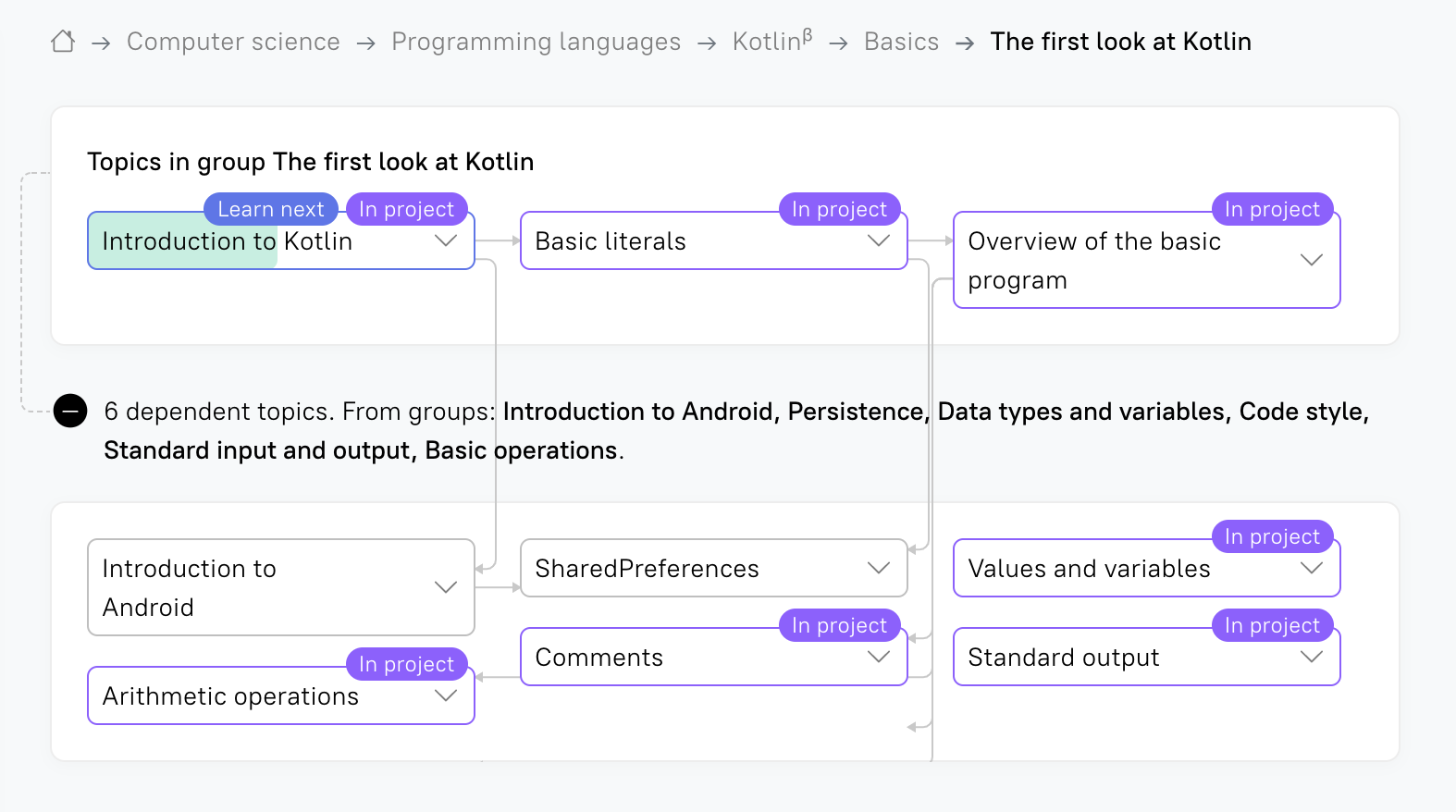This screenshot has width=1456, height=812.
Task: Collapse the 6 dependent topics section
Action: (x=70, y=411)
